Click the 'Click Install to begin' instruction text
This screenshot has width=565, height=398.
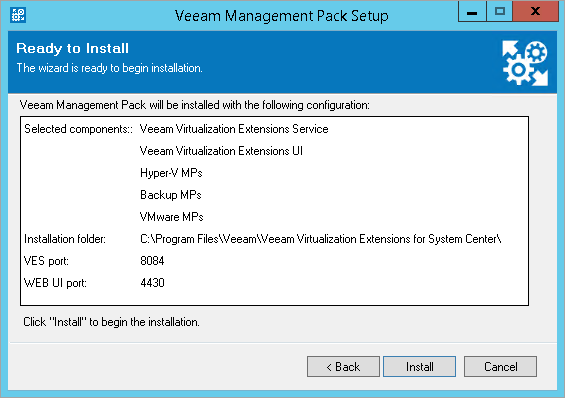coord(111,322)
